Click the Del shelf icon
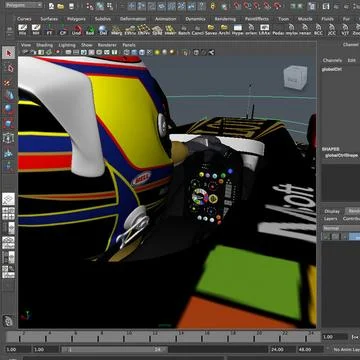 point(103,29)
